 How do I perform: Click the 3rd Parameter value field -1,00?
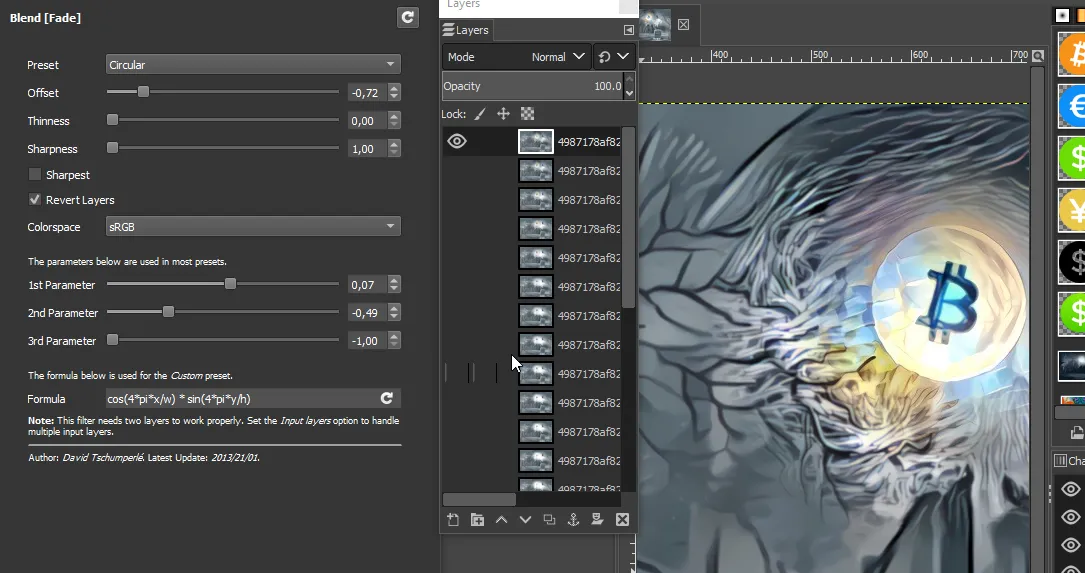[x=367, y=340]
